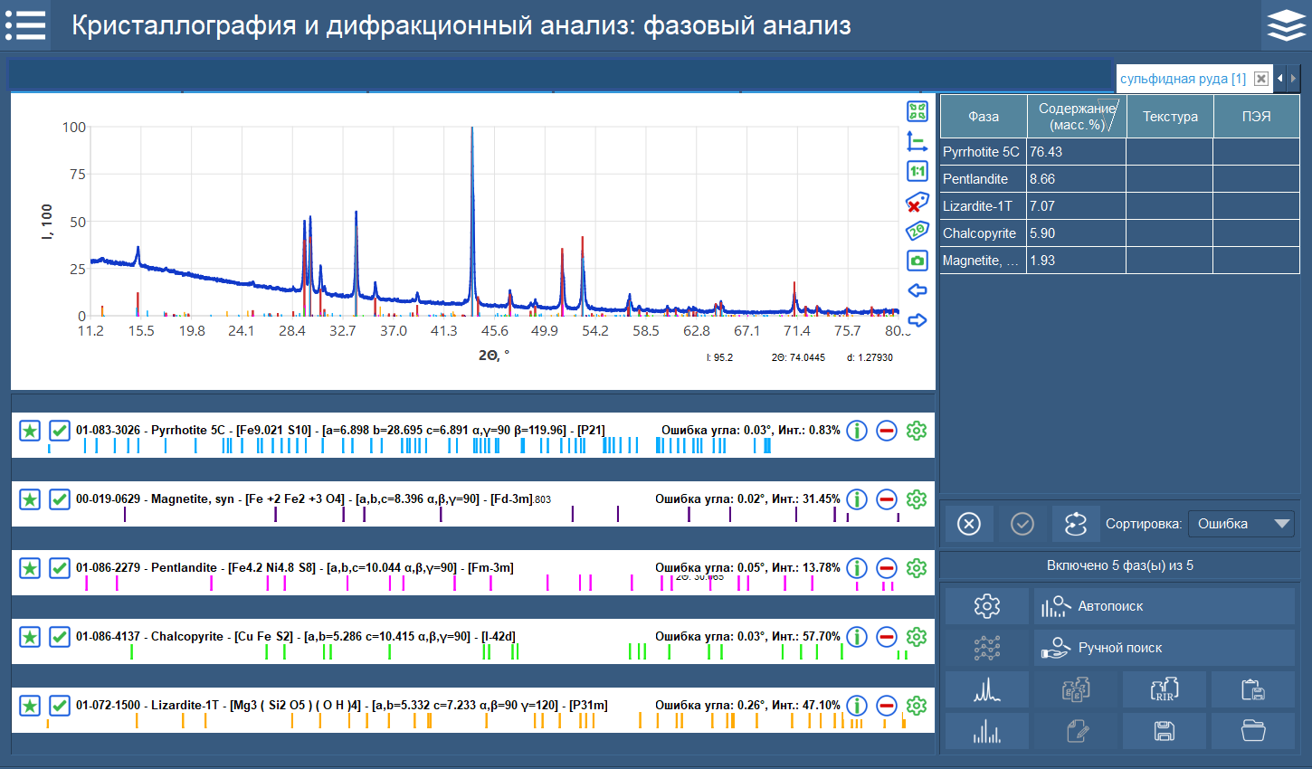Open the hamburger menu top-left
The height and width of the screenshot is (769, 1312).
click(26, 25)
